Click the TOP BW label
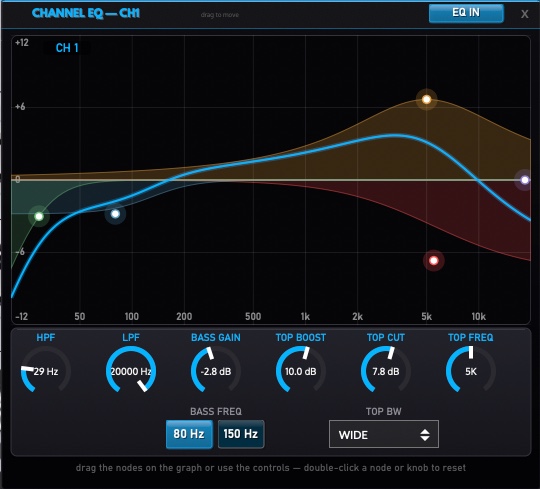 pos(384,412)
